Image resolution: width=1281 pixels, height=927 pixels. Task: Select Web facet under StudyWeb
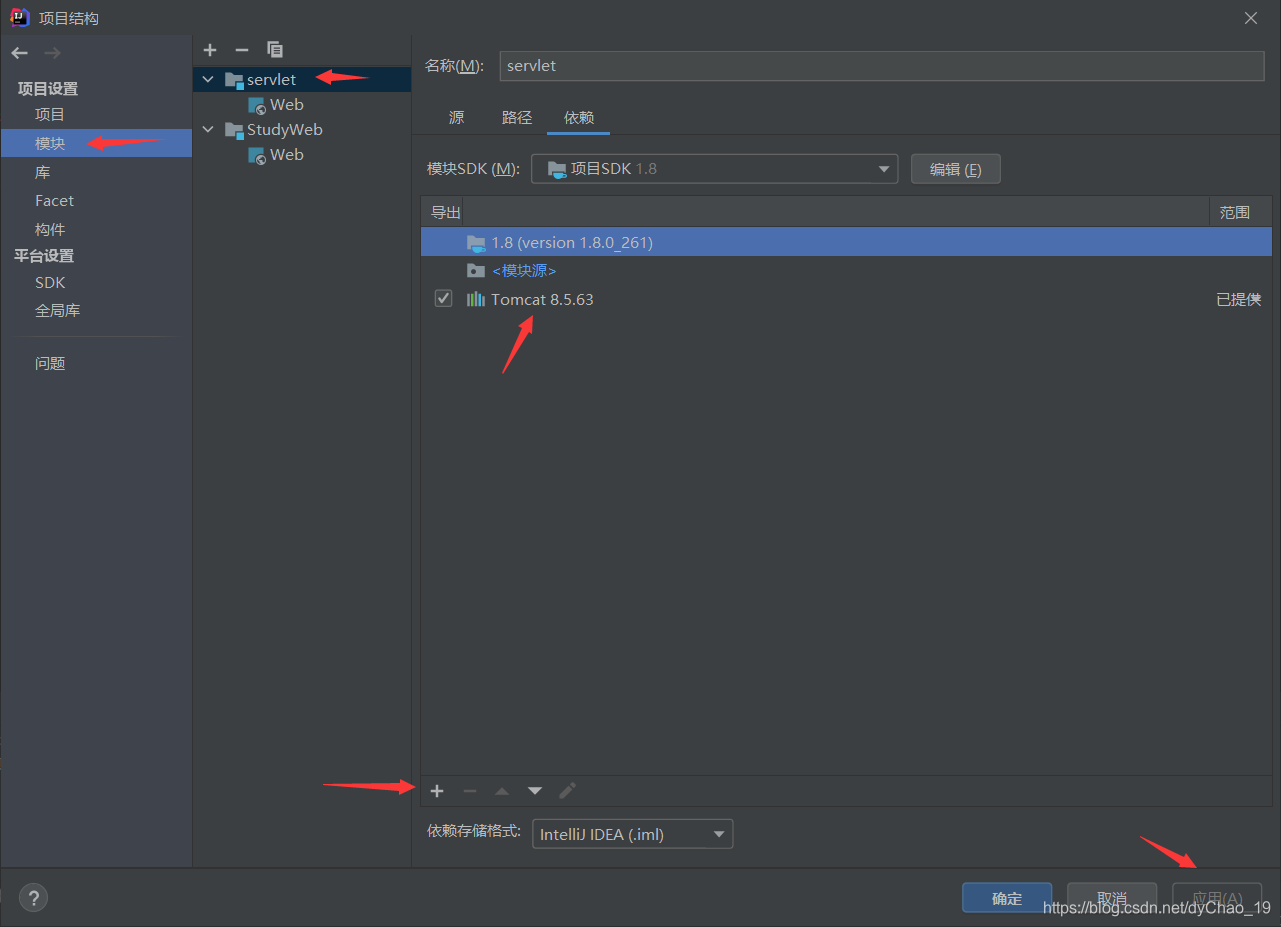(x=302, y=154)
